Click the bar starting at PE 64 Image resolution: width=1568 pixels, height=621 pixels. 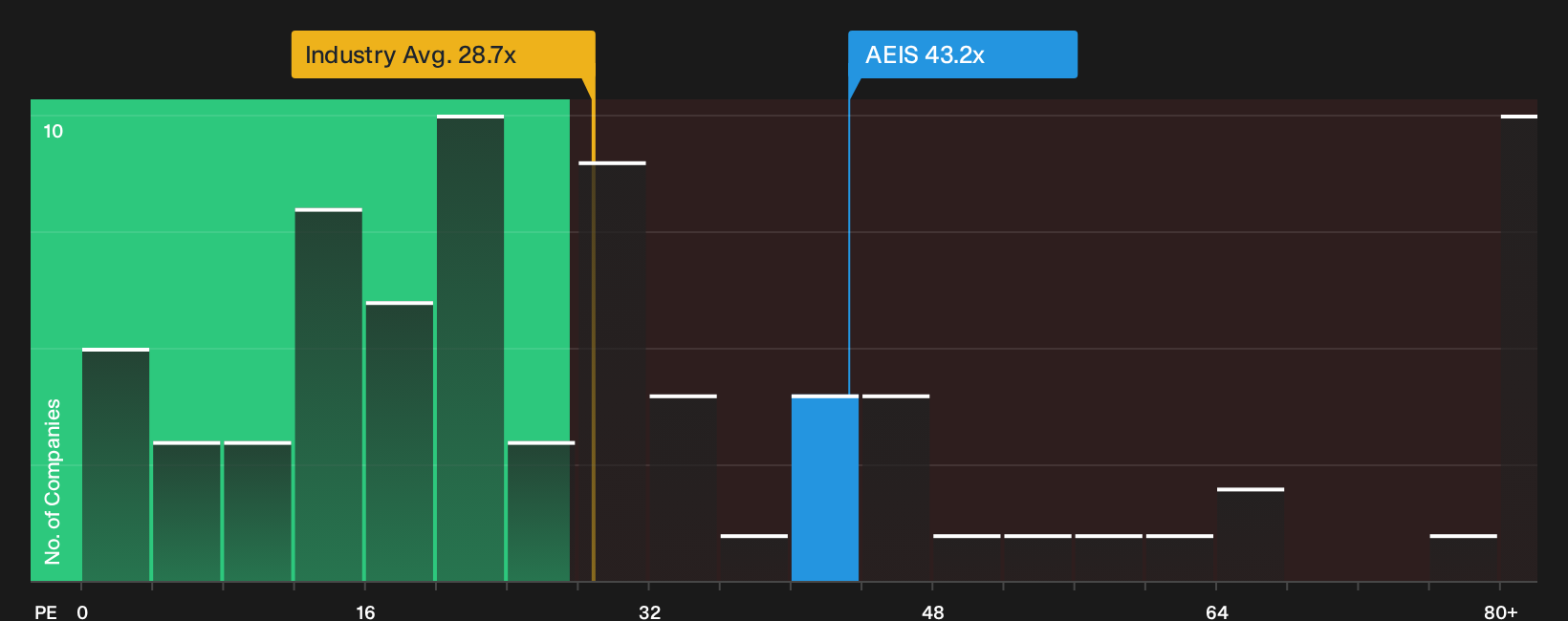(x=1251, y=535)
